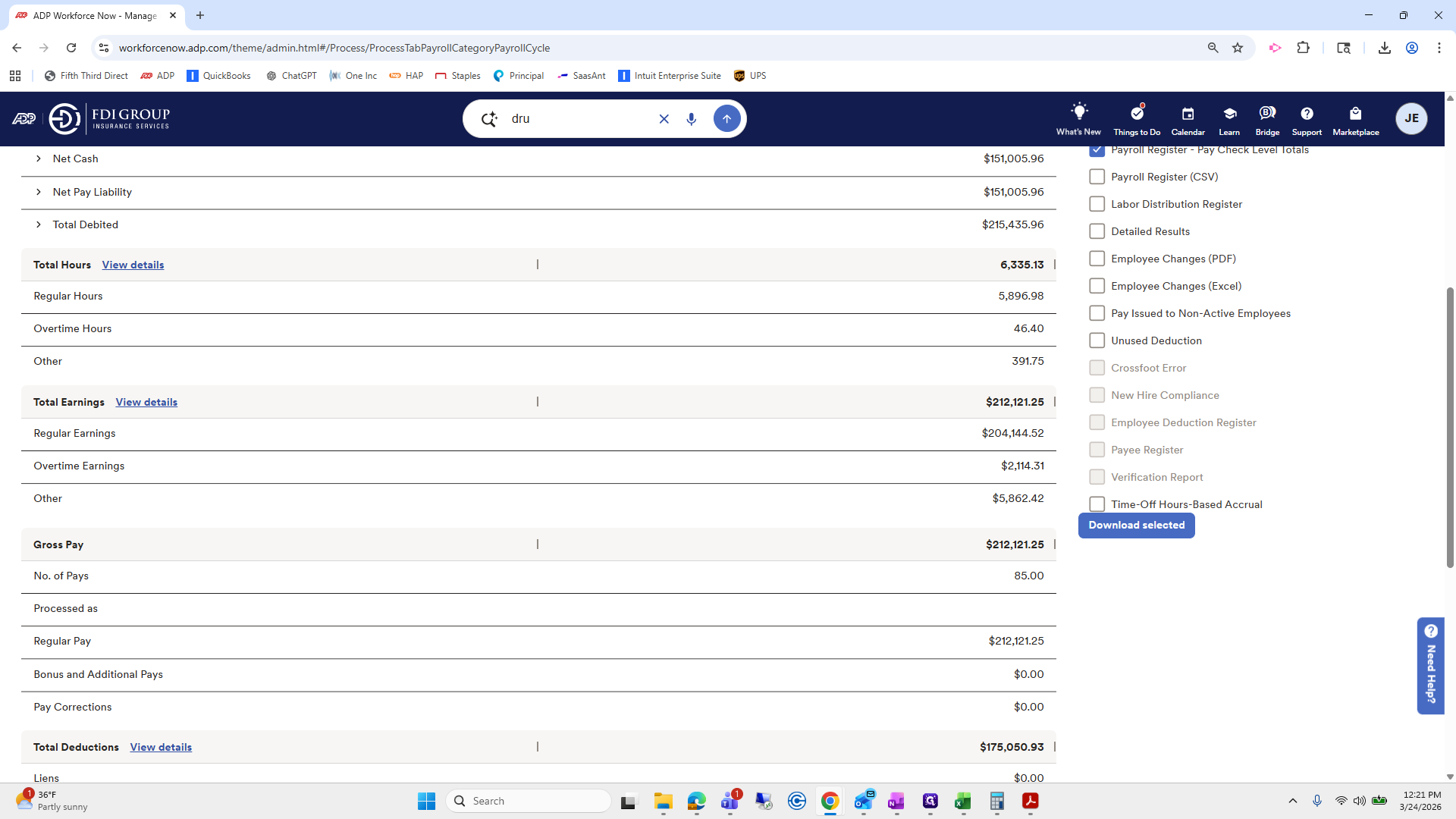Open the Calendar from the top navigation

click(x=1188, y=118)
